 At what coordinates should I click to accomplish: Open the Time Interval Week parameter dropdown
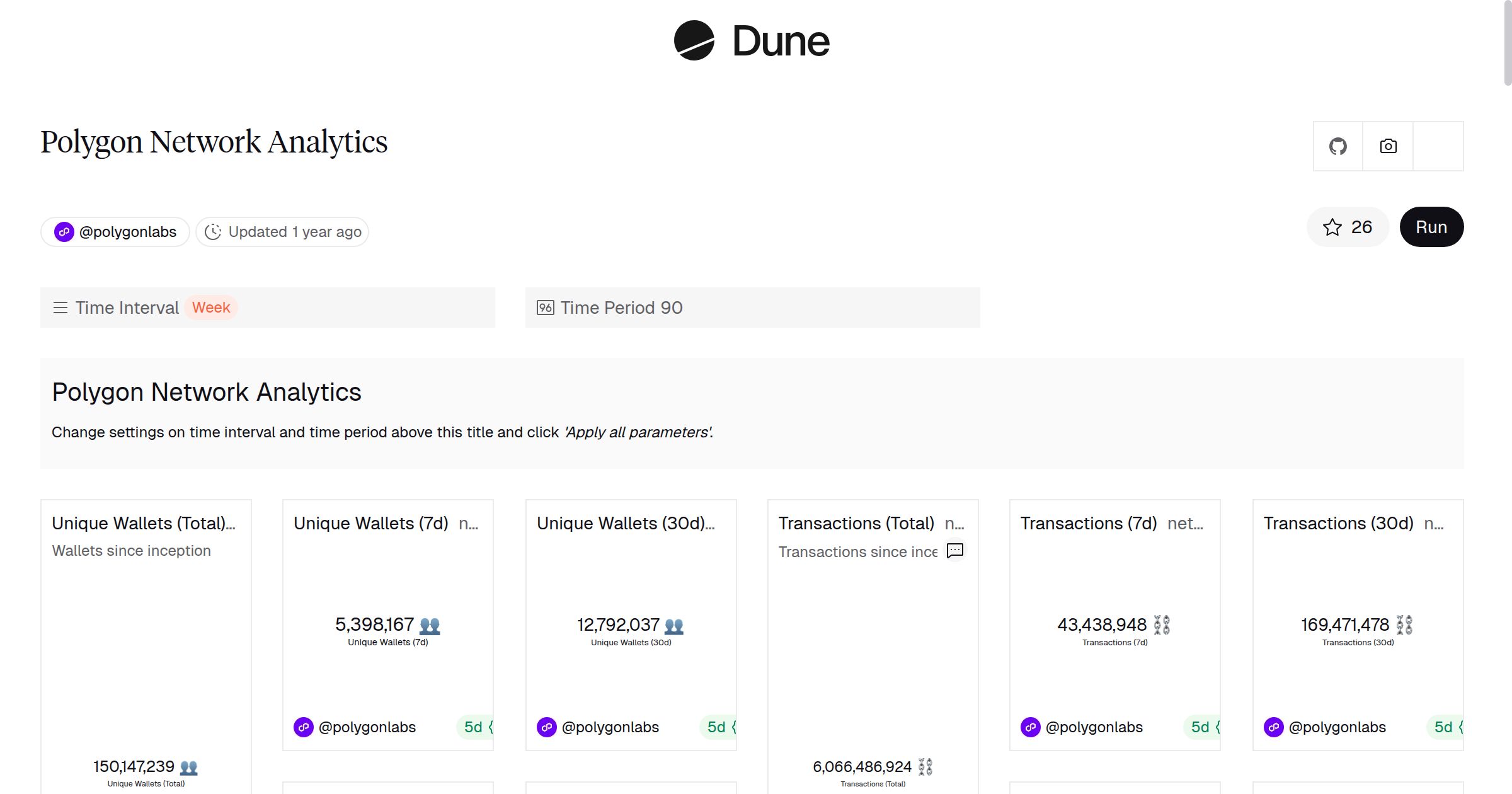click(x=210, y=308)
